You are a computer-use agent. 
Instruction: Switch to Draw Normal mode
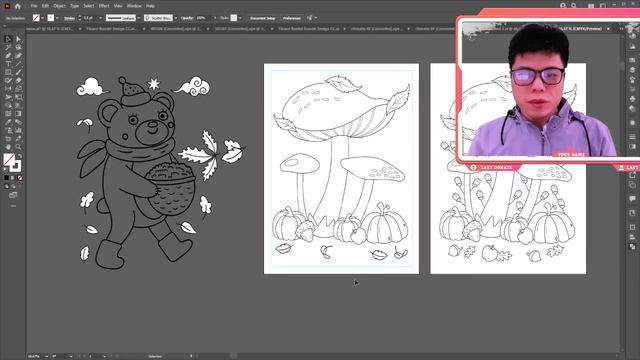click(x=6, y=186)
